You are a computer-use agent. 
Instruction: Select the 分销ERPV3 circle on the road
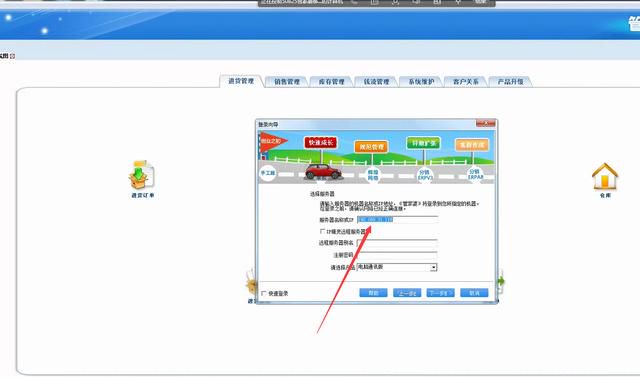click(424, 175)
